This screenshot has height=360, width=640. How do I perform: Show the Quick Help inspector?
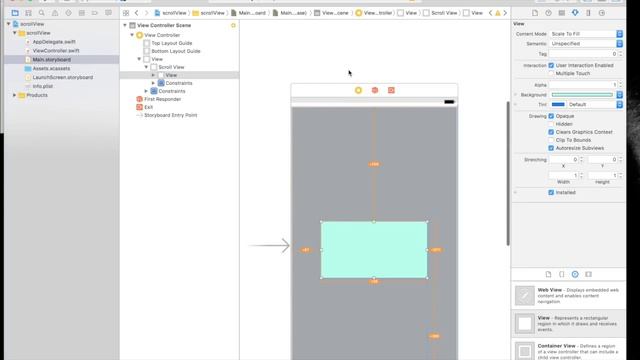[x=548, y=13]
